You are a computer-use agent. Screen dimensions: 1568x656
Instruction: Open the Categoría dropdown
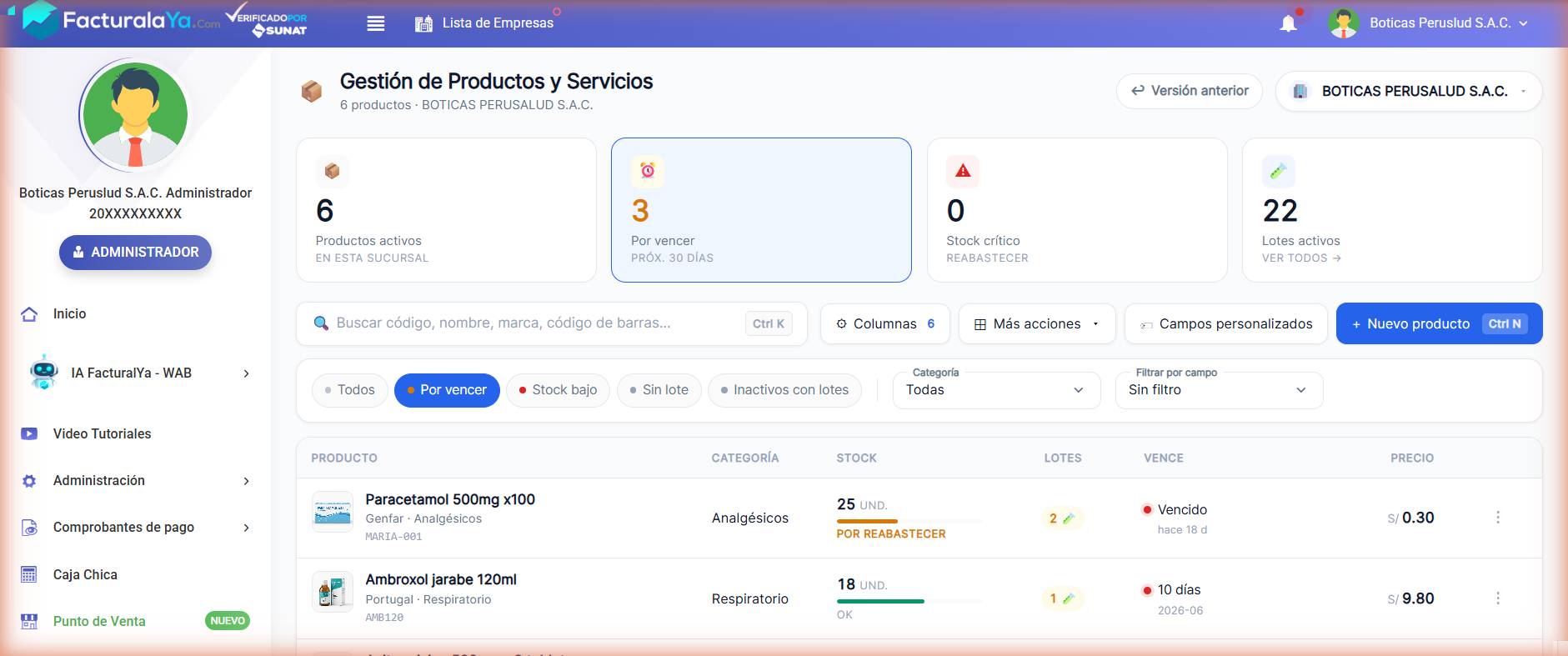[996, 390]
